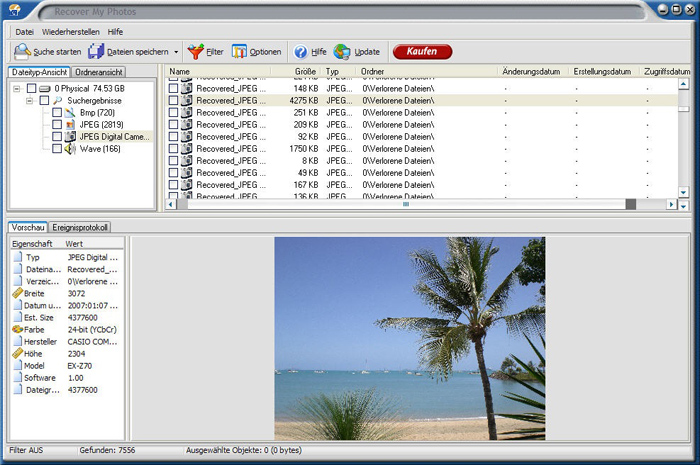
Task: Select the Bmp (720) file type icon
Action: 70,113
